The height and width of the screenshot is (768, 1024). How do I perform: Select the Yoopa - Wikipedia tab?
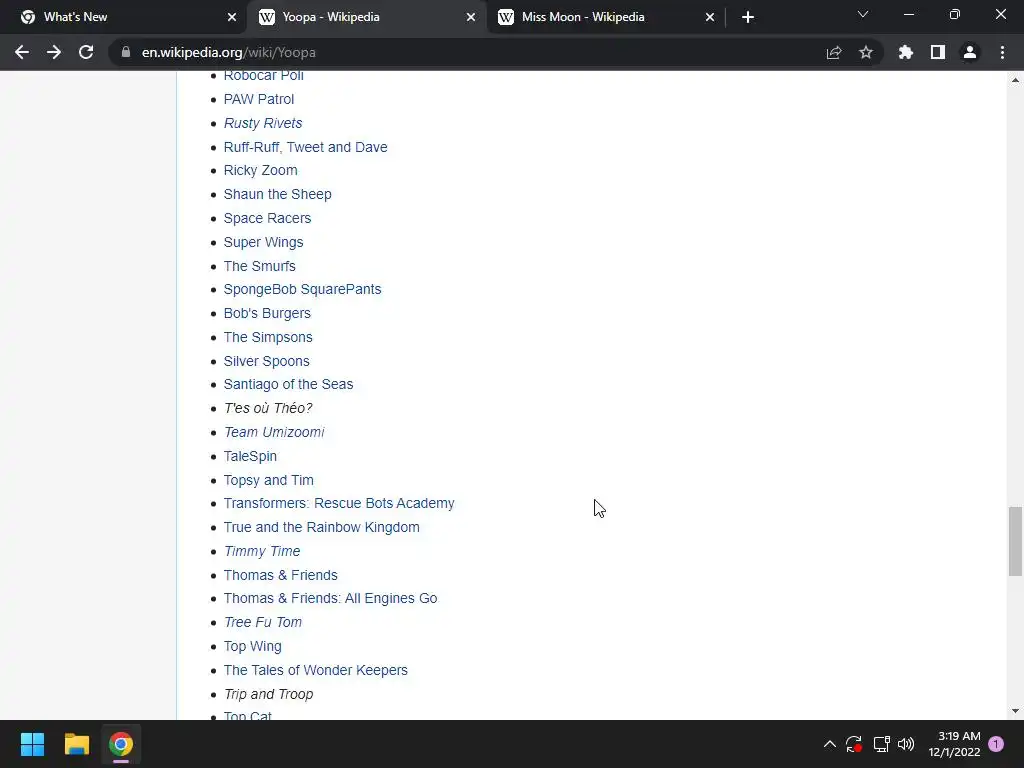tap(366, 17)
